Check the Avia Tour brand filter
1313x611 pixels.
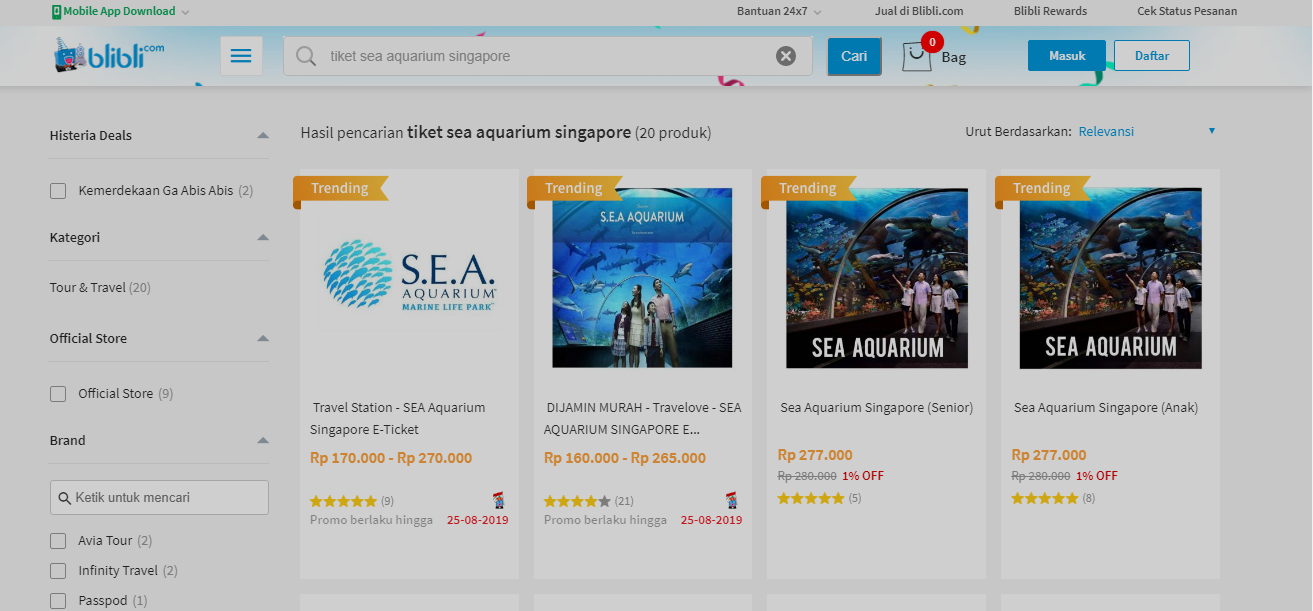click(x=58, y=541)
